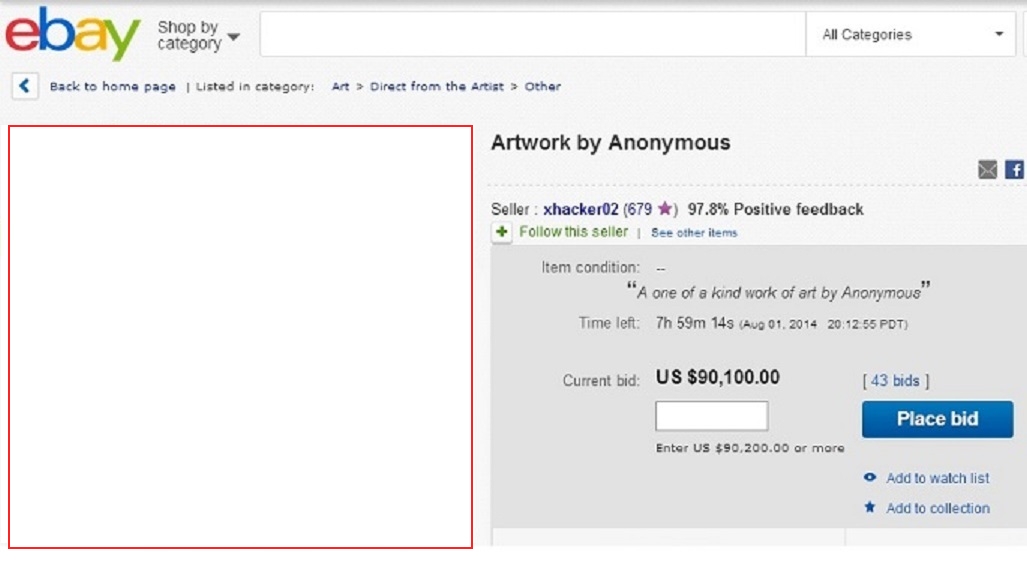Image resolution: width=1027 pixels, height=585 pixels.
Task: View the 43 bids history
Action: (895, 381)
